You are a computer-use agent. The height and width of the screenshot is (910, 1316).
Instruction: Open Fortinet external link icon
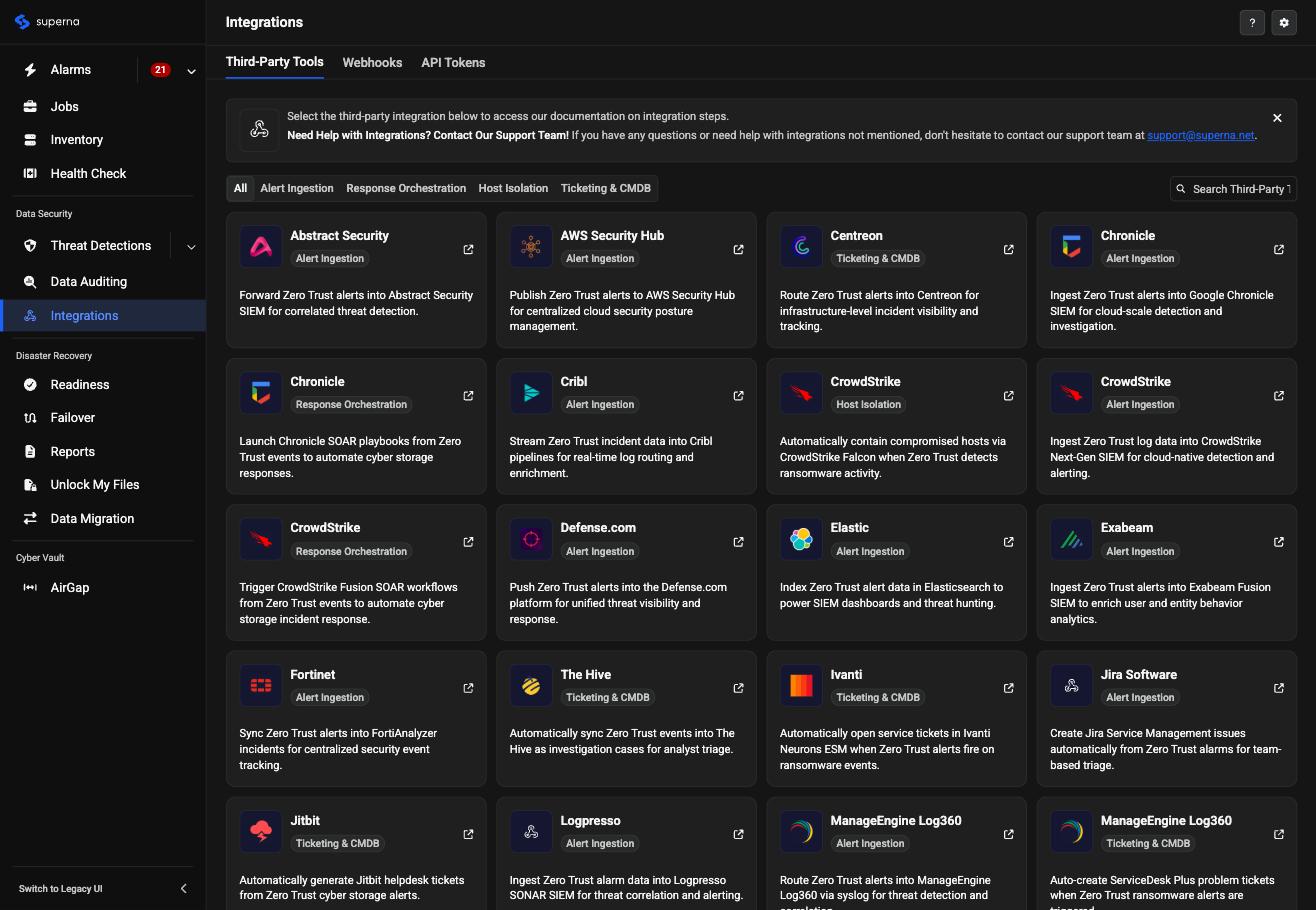(x=468, y=688)
